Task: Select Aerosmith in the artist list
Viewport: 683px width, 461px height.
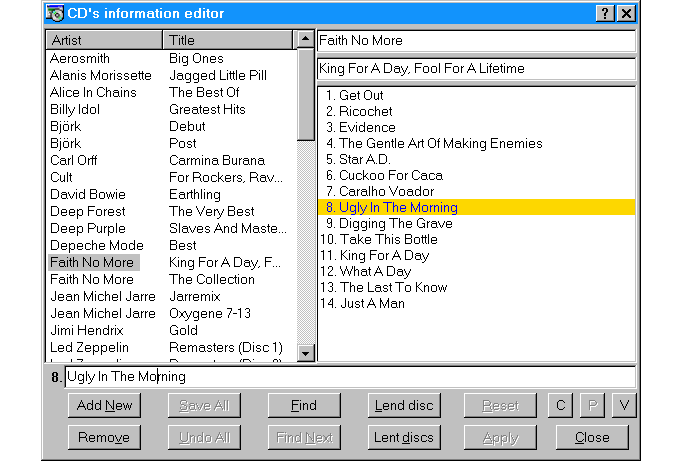Action: tap(80, 58)
